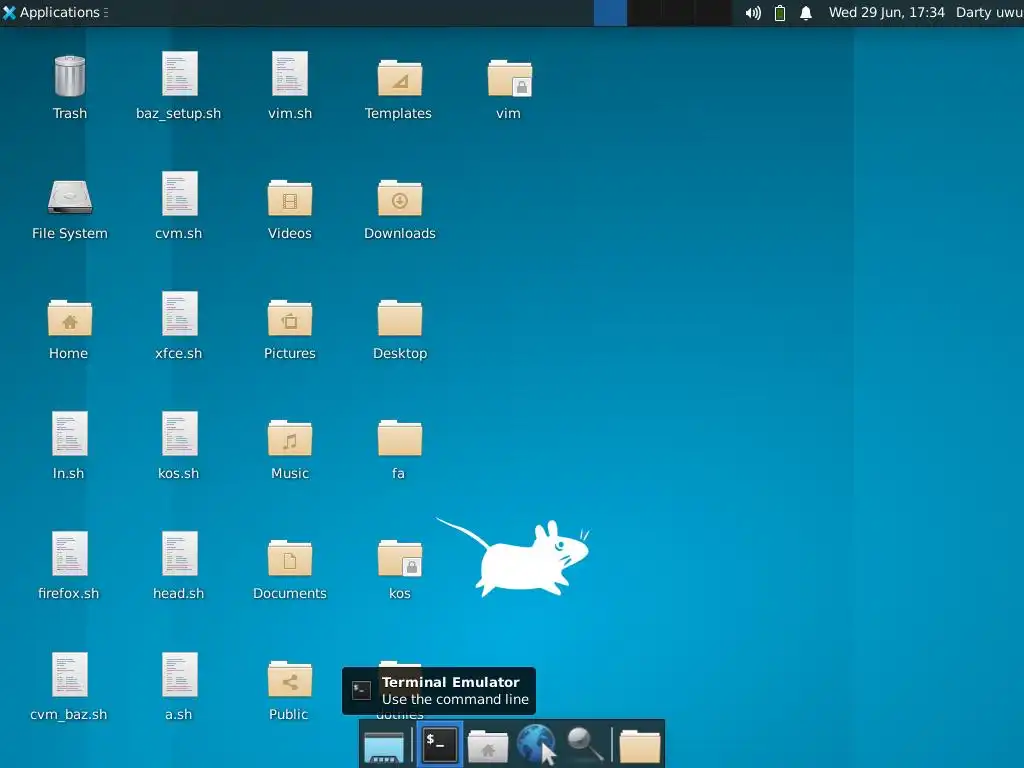This screenshot has width=1024, height=768.
Task: Select the head.sh script file
Action: [179, 554]
